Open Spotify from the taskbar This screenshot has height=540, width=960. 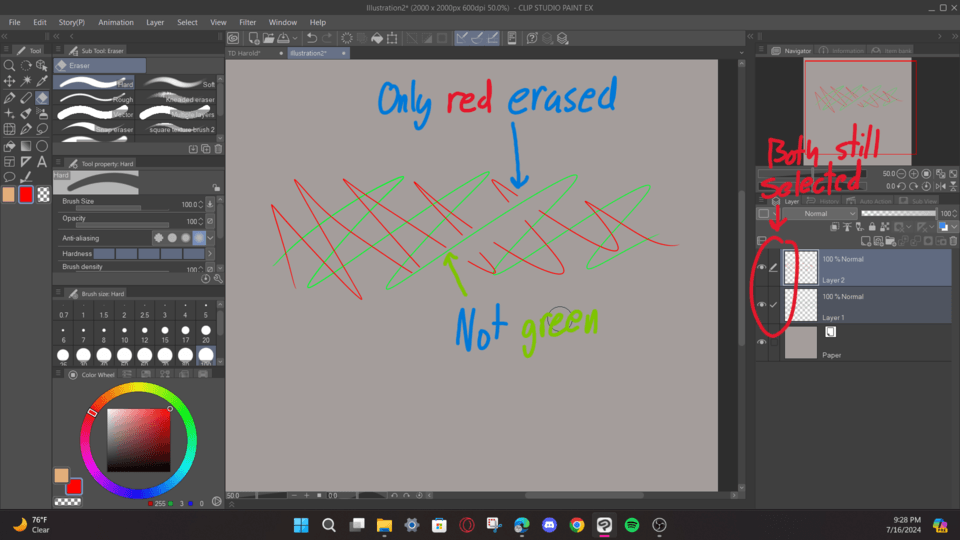click(631, 525)
